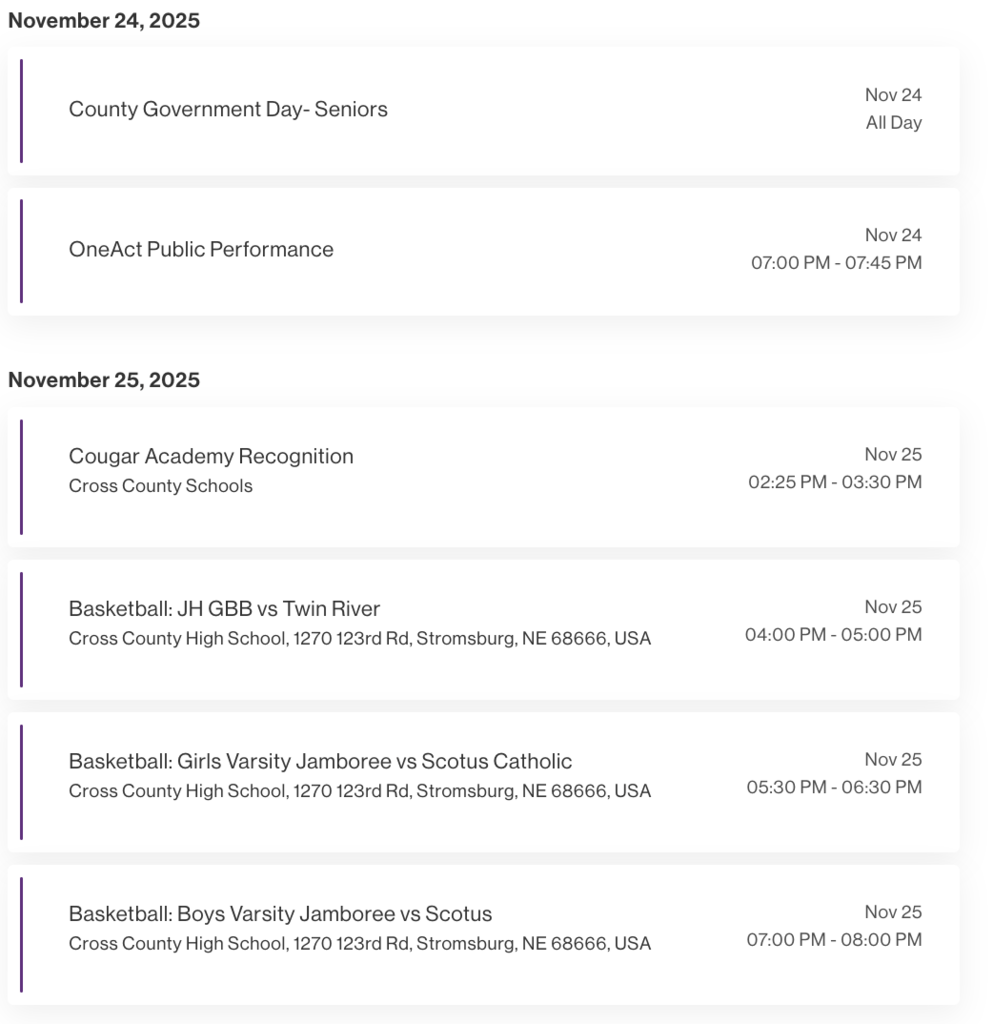Click the 07:00 PM - 07:45 PM time
The height and width of the screenshot is (1024, 993).
coord(836,263)
